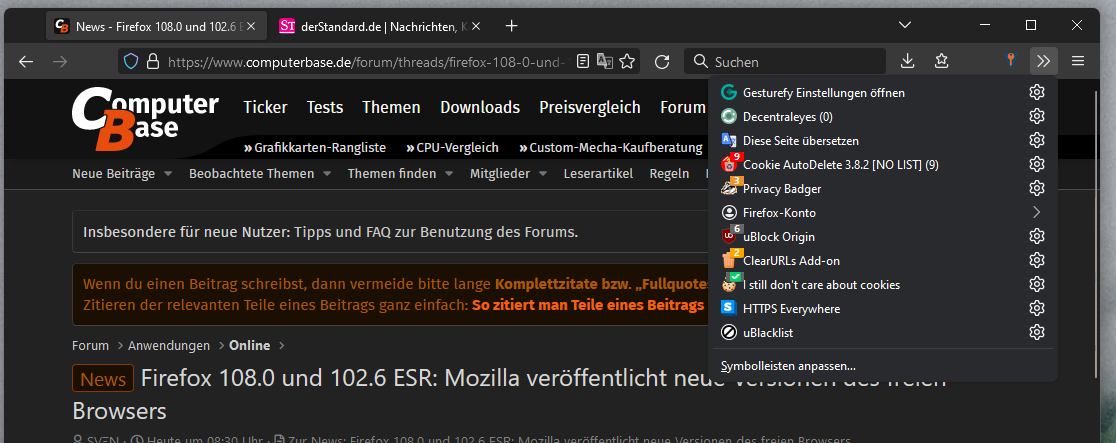This screenshot has height=443, width=1116.
Task: Open the Themen navigation link
Action: 391,108
